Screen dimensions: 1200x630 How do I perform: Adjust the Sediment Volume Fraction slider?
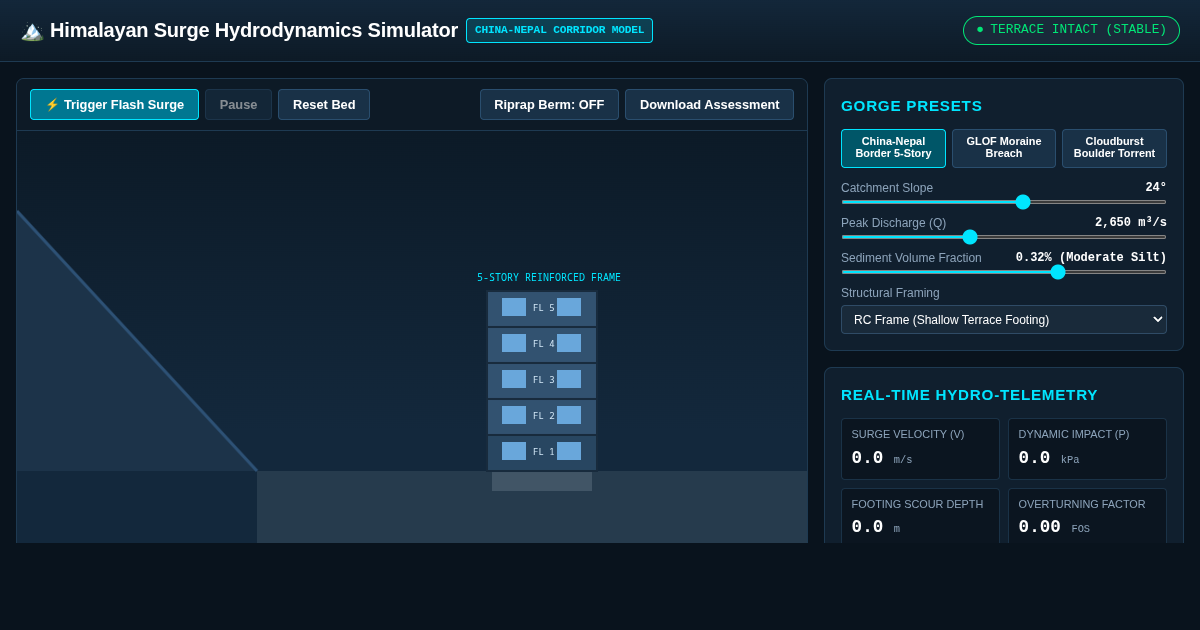(x=1004, y=272)
